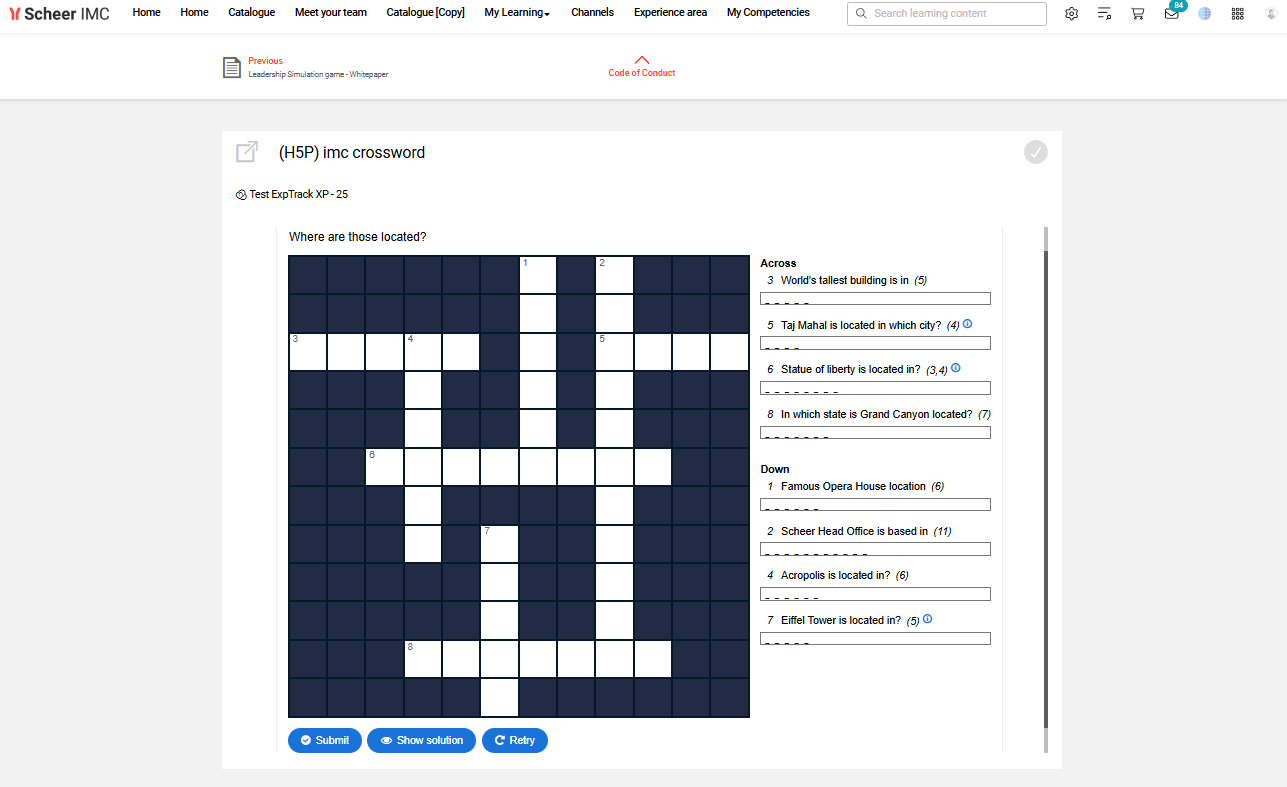This screenshot has height=787, width=1287.
Task: Switch to the Channels menu item
Action: tap(592, 12)
